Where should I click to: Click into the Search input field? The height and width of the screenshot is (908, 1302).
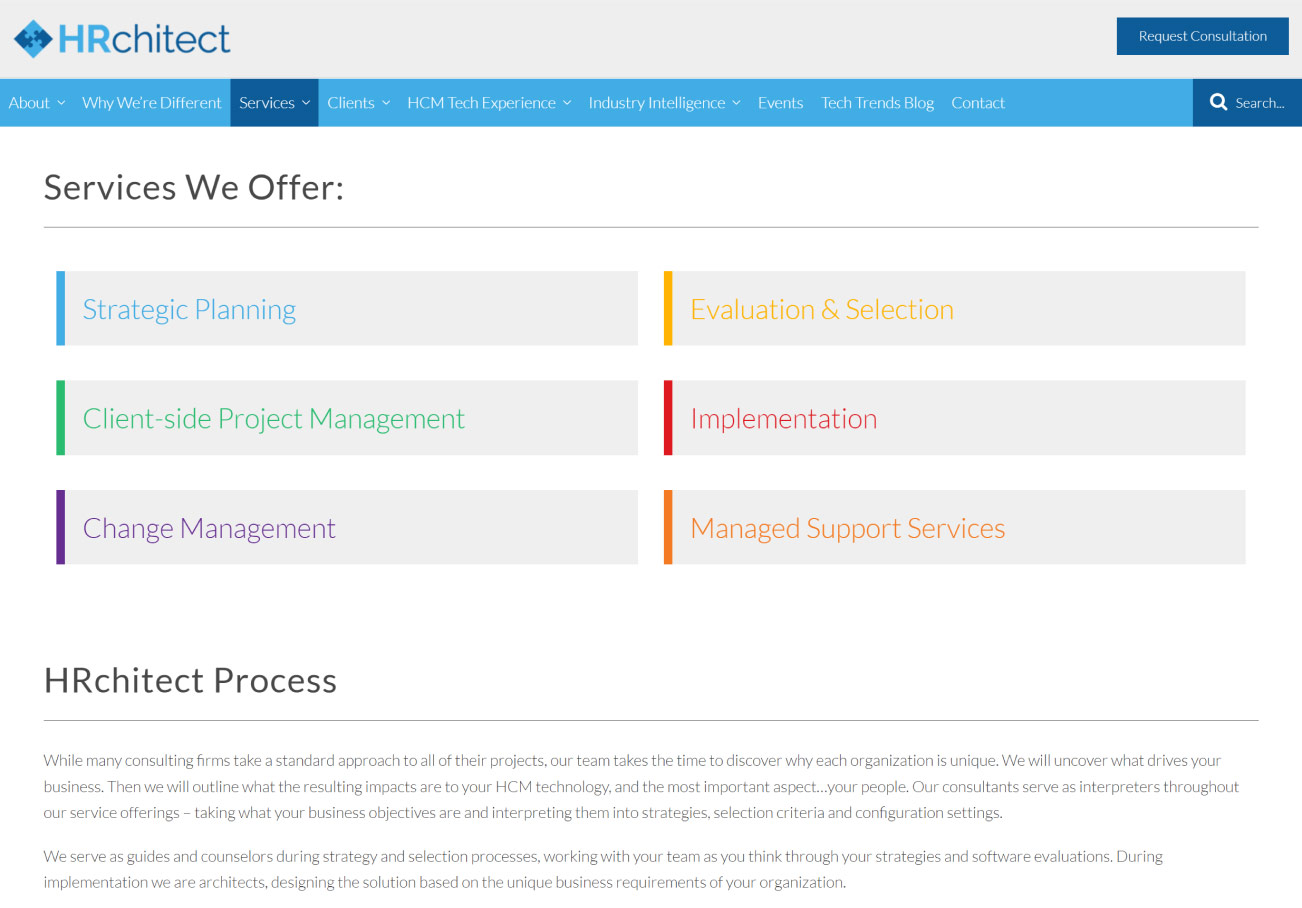click(x=1260, y=103)
